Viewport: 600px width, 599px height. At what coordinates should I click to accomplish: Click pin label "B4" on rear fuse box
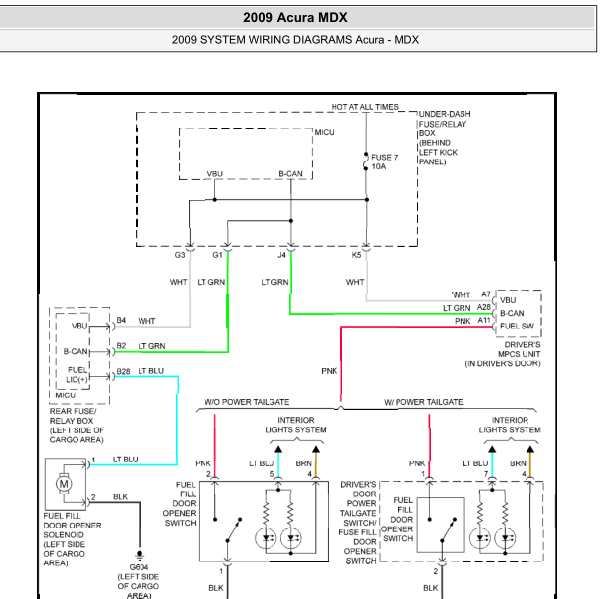[x=121, y=320]
